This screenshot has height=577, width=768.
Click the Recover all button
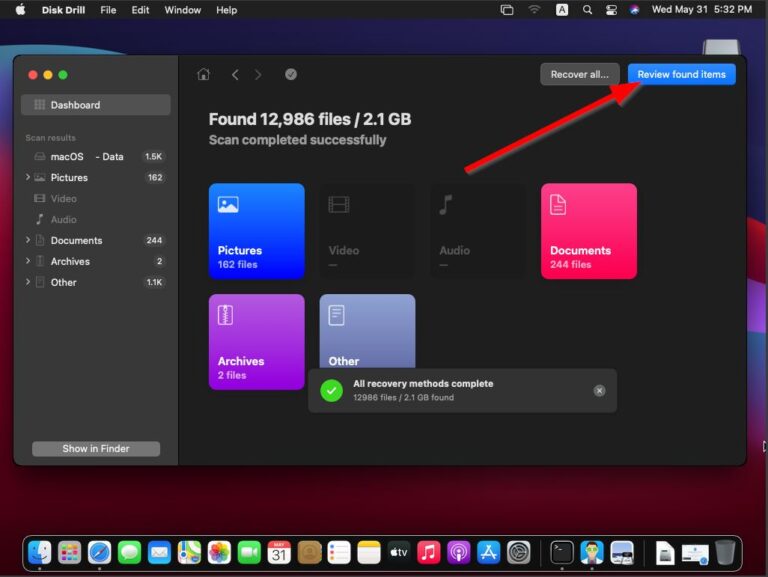coord(579,74)
